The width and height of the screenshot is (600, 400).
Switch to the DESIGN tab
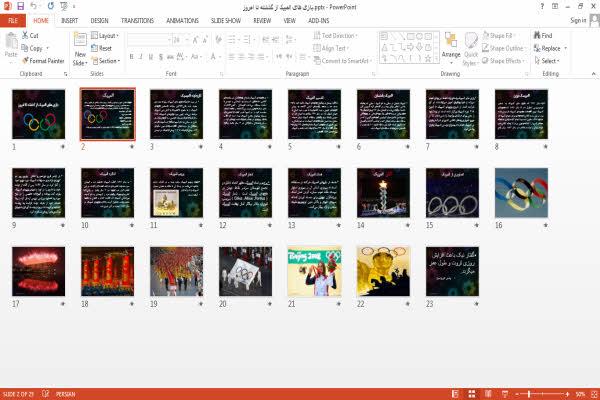99,21
